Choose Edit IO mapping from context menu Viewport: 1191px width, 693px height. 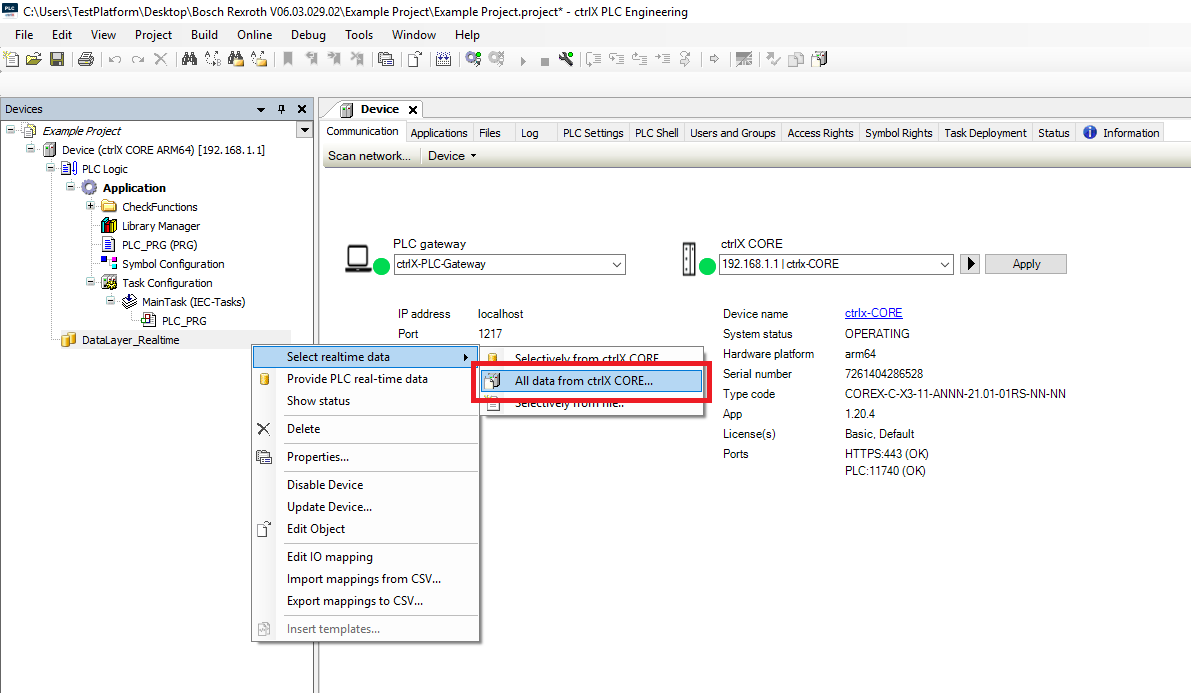tap(329, 557)
